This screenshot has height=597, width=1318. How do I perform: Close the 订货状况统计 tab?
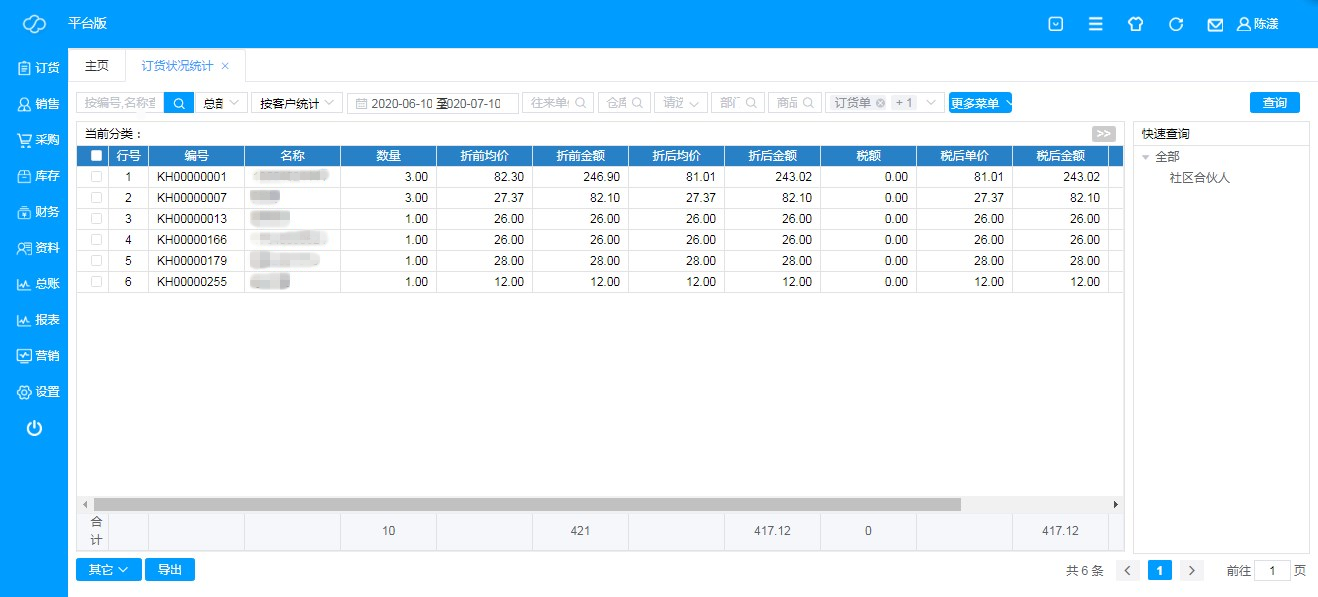pos(225,66)
